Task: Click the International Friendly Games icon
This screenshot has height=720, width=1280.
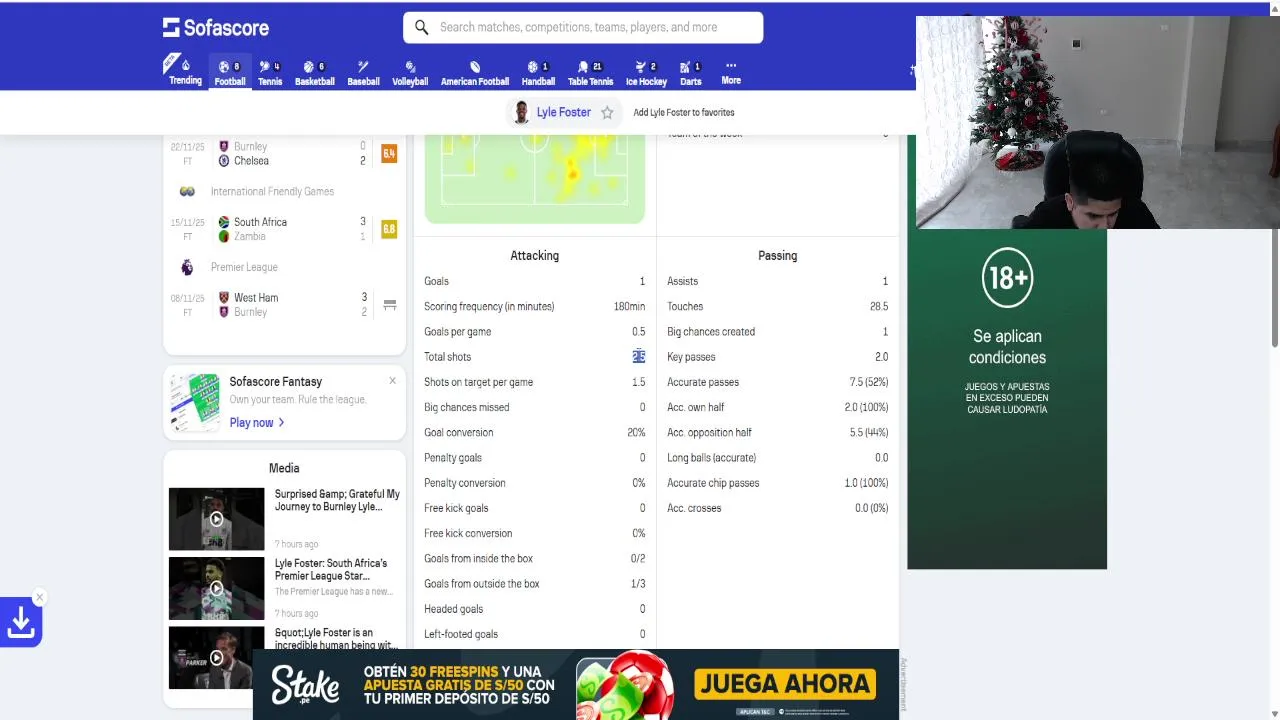Action: tap(187, 191)
